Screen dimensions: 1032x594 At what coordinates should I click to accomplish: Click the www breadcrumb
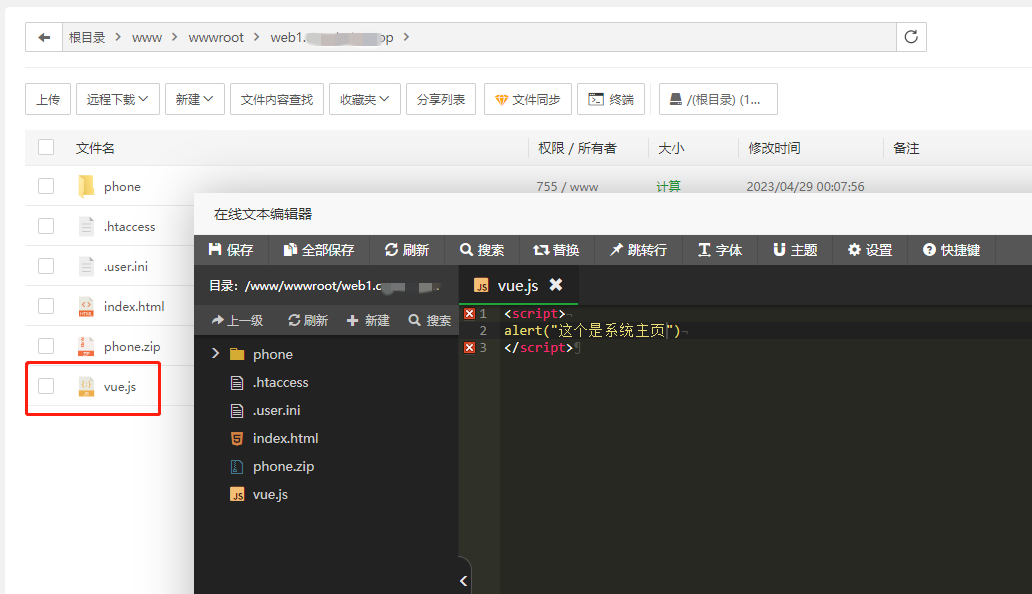tap(147, 37)
